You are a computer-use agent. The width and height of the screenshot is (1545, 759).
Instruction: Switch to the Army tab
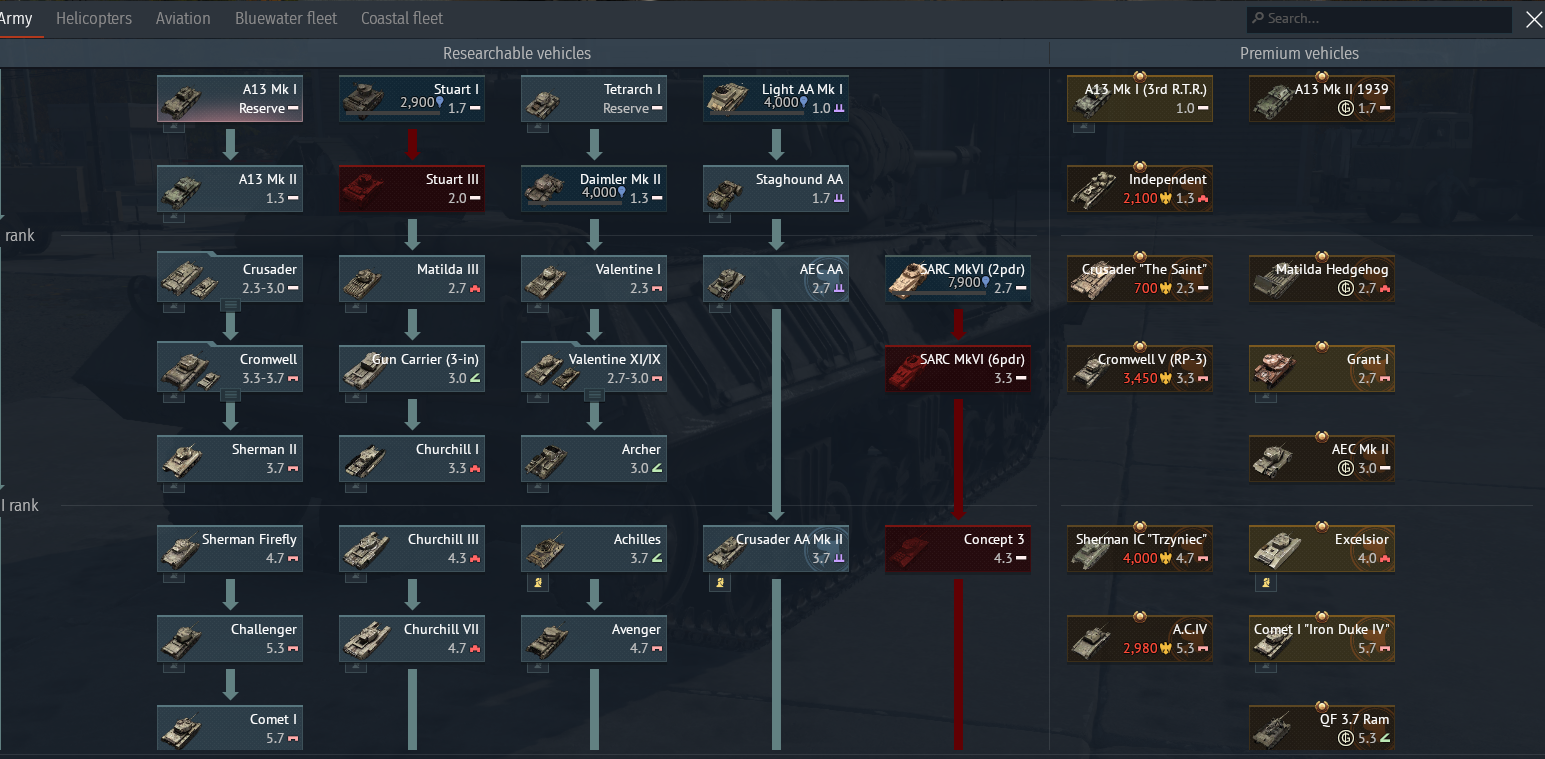pos(17,18)
